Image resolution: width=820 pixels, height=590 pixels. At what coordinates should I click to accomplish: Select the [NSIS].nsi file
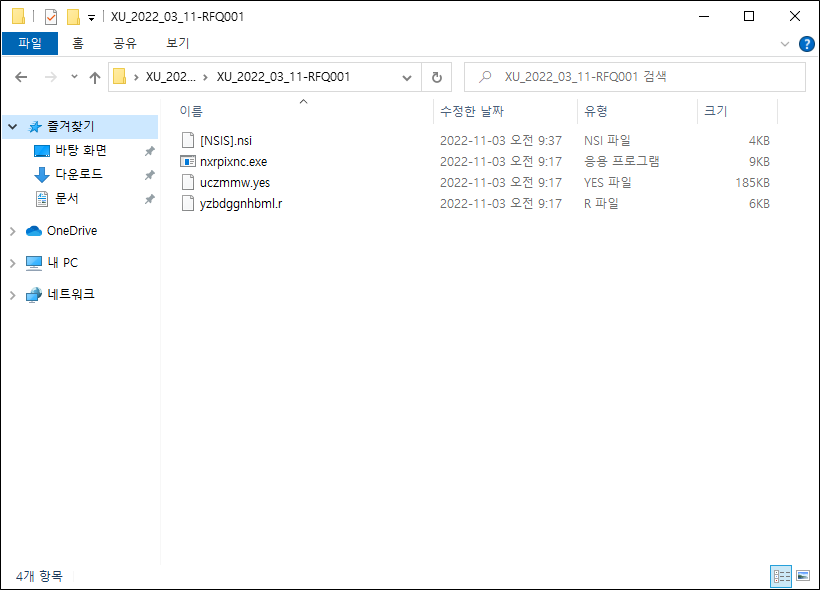click(226, 141)
